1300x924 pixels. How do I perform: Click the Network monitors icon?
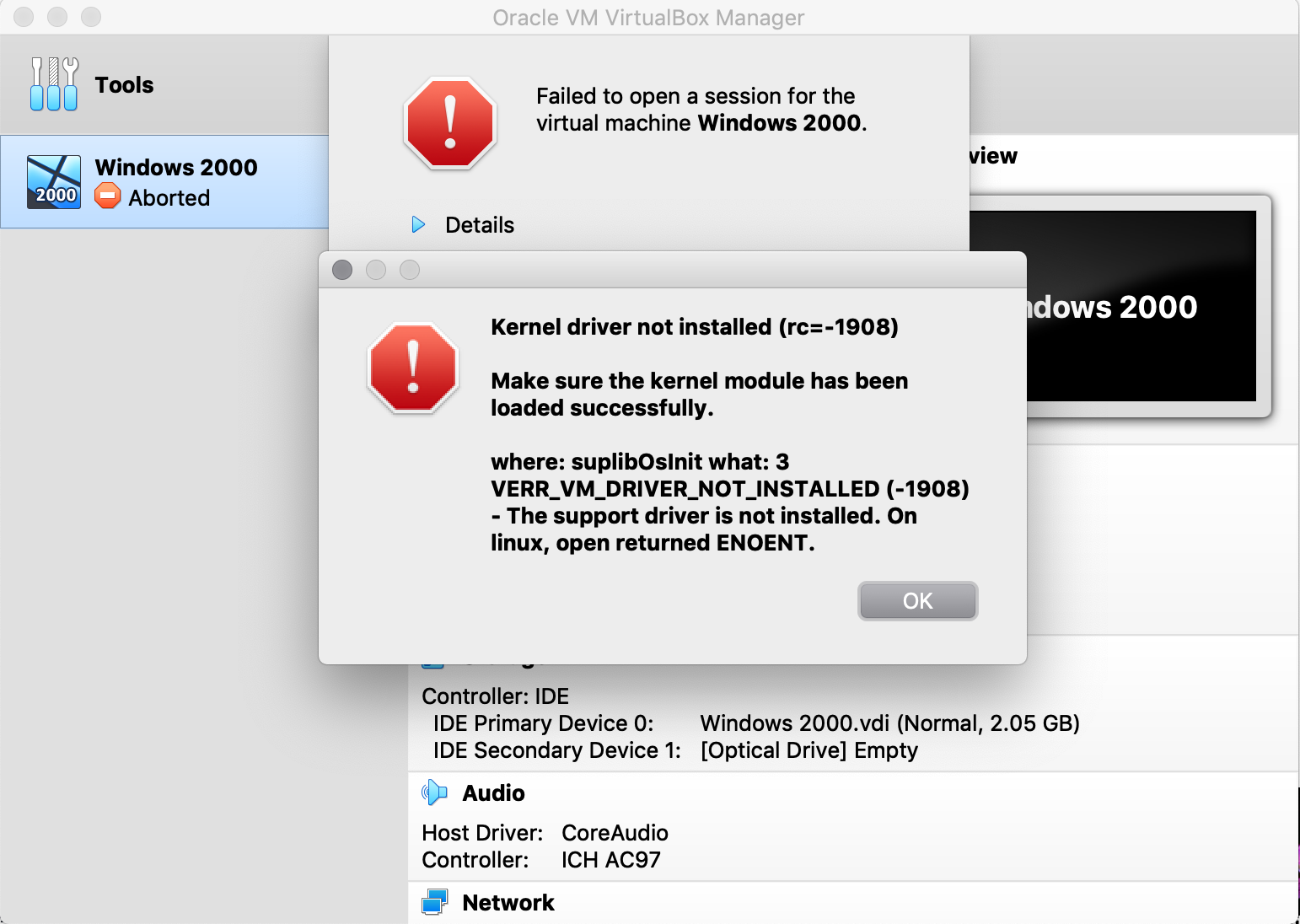click(434, 902)
